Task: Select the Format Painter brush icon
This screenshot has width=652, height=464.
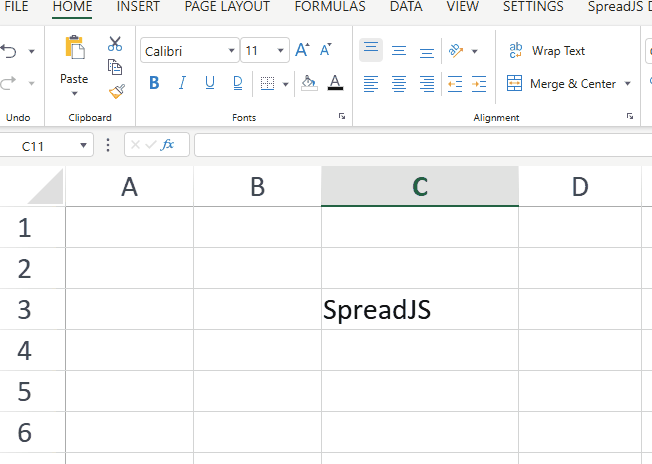Action: [116, 91]
